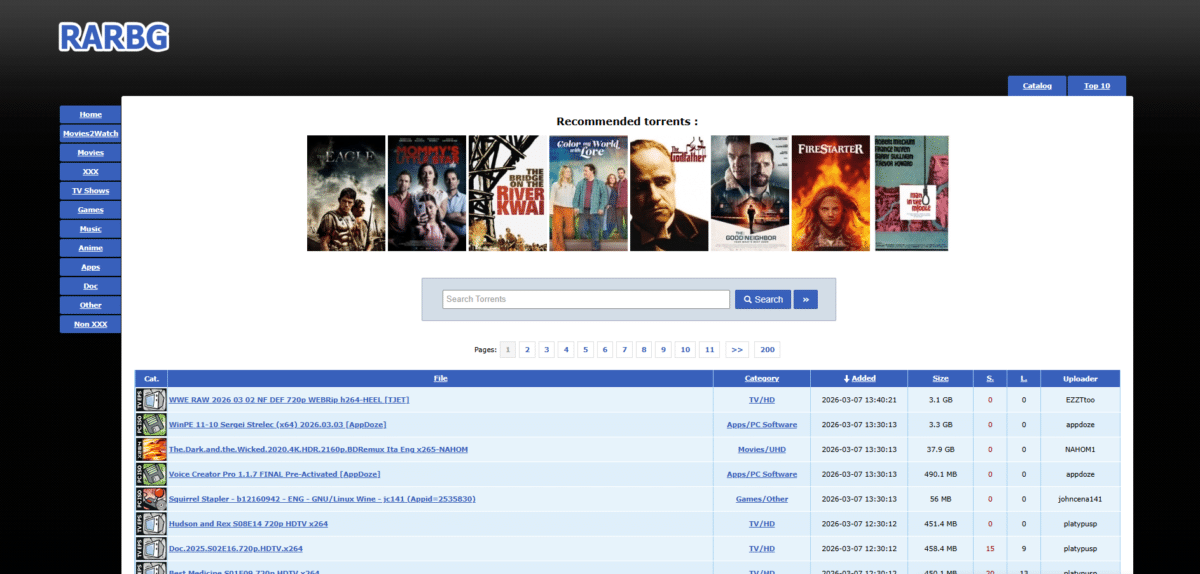This screenshot has height=574, width=1200.
Task: Select Movies in the sidebar
Action: click(x=90, y=153)
